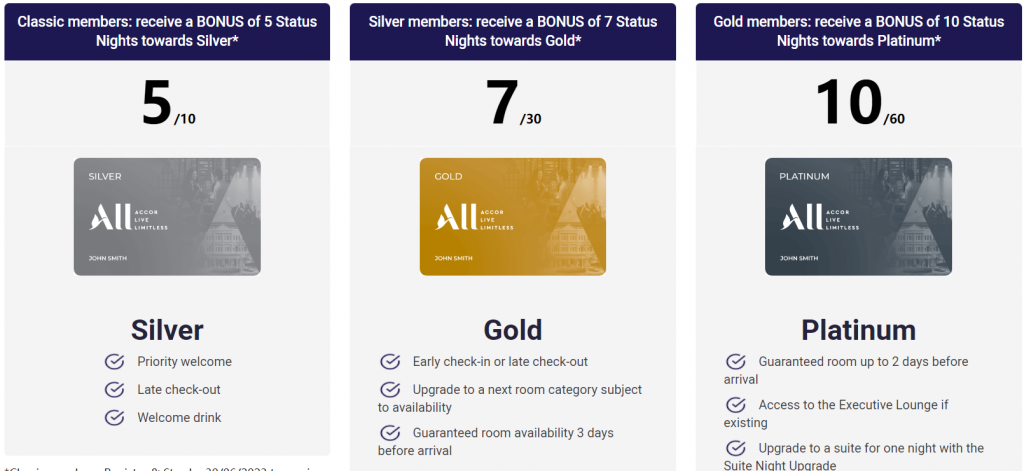1024x471 pixels.
Task: Click checkmark beside Suite Night Upgrade benefit
Action: click(736, 448)
